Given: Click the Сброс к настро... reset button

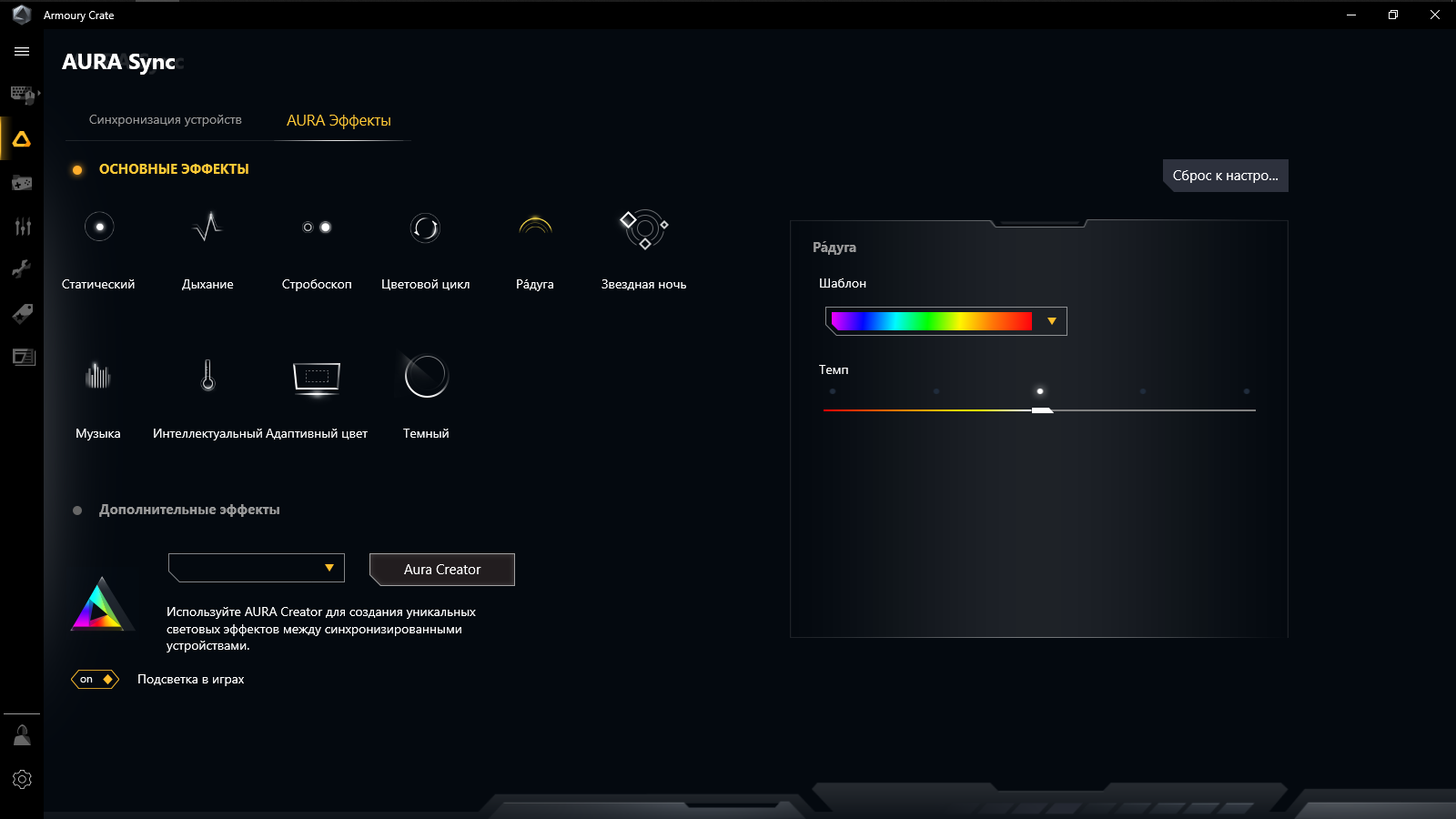Looking at the screenshot, I should coord(1226,176).
